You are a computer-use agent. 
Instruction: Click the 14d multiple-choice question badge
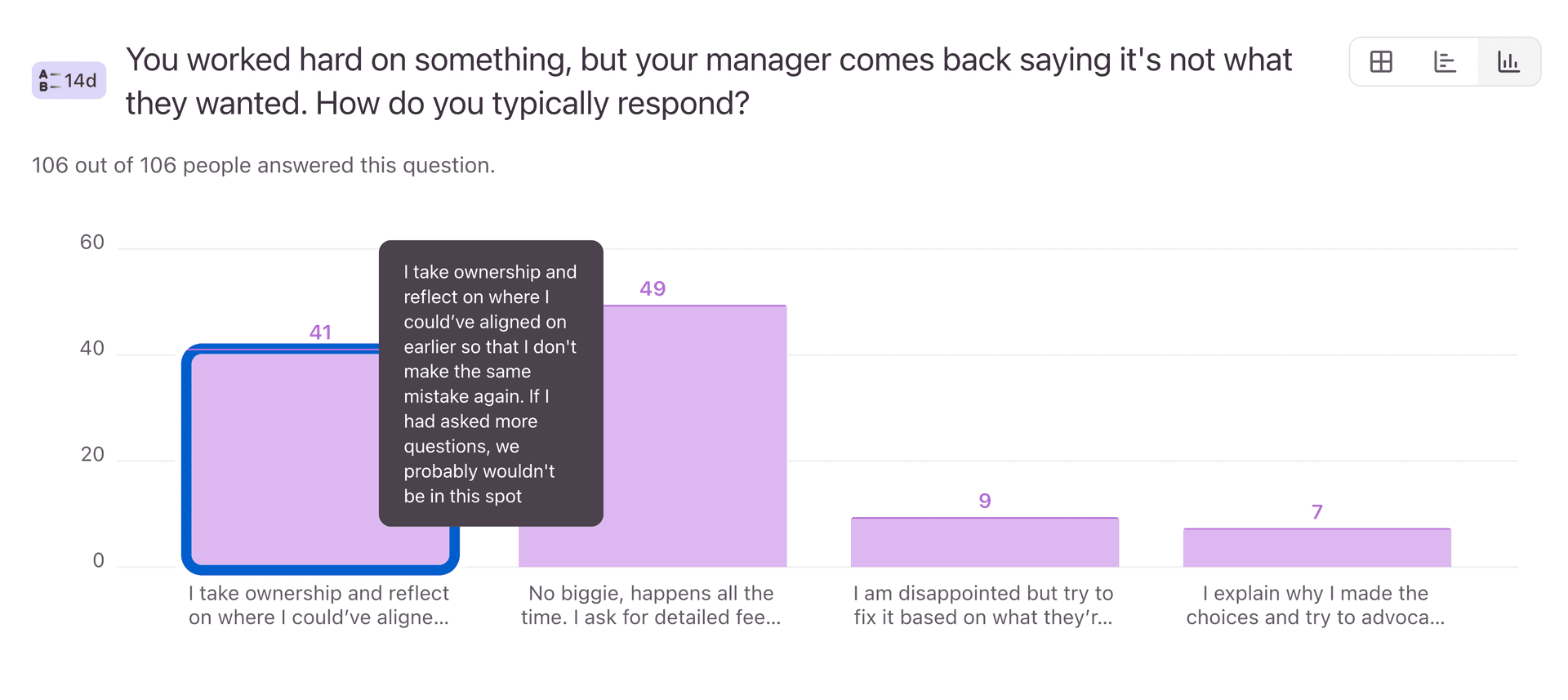click(69, 80)
